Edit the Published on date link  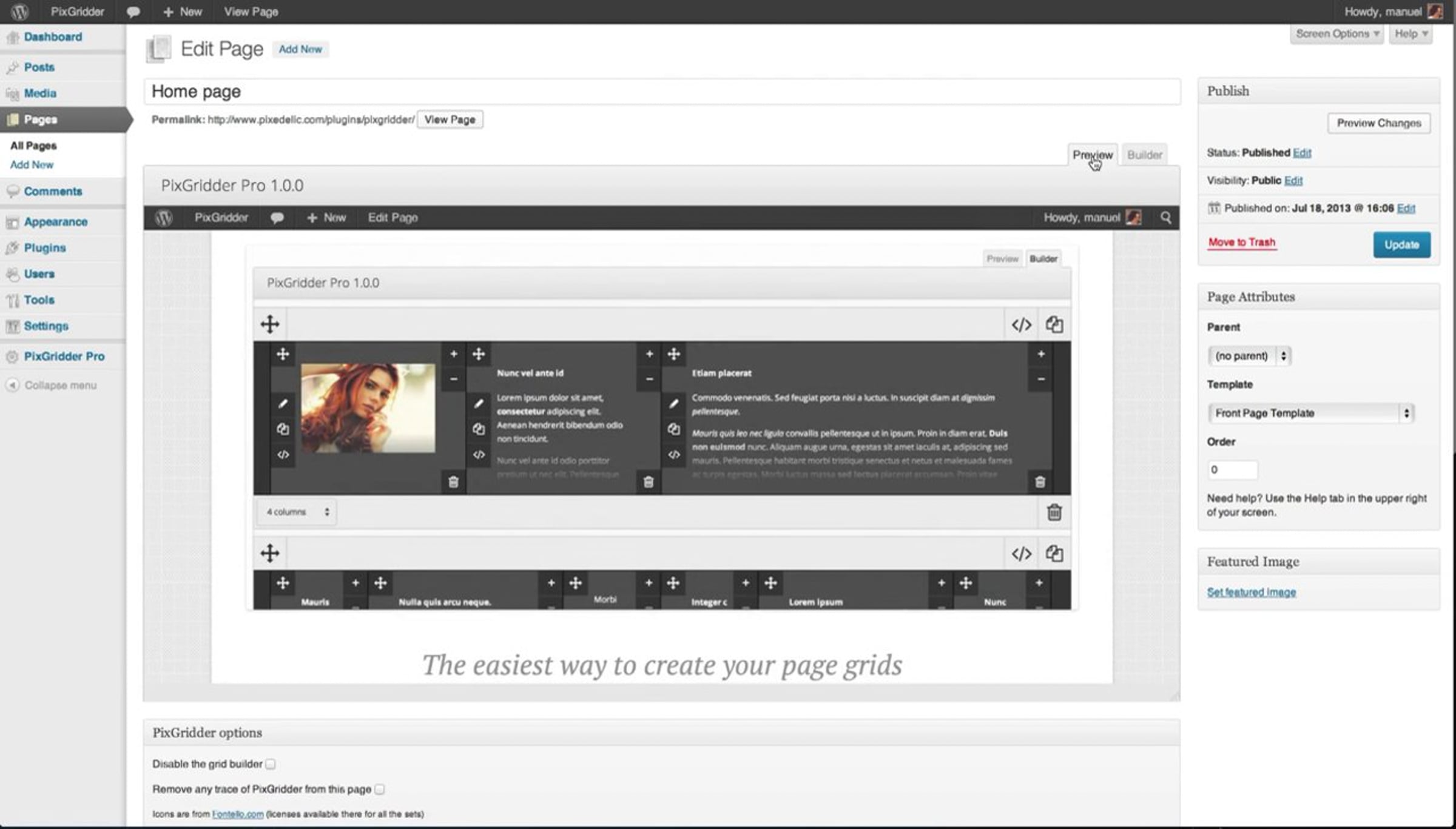pos(1406,209)
